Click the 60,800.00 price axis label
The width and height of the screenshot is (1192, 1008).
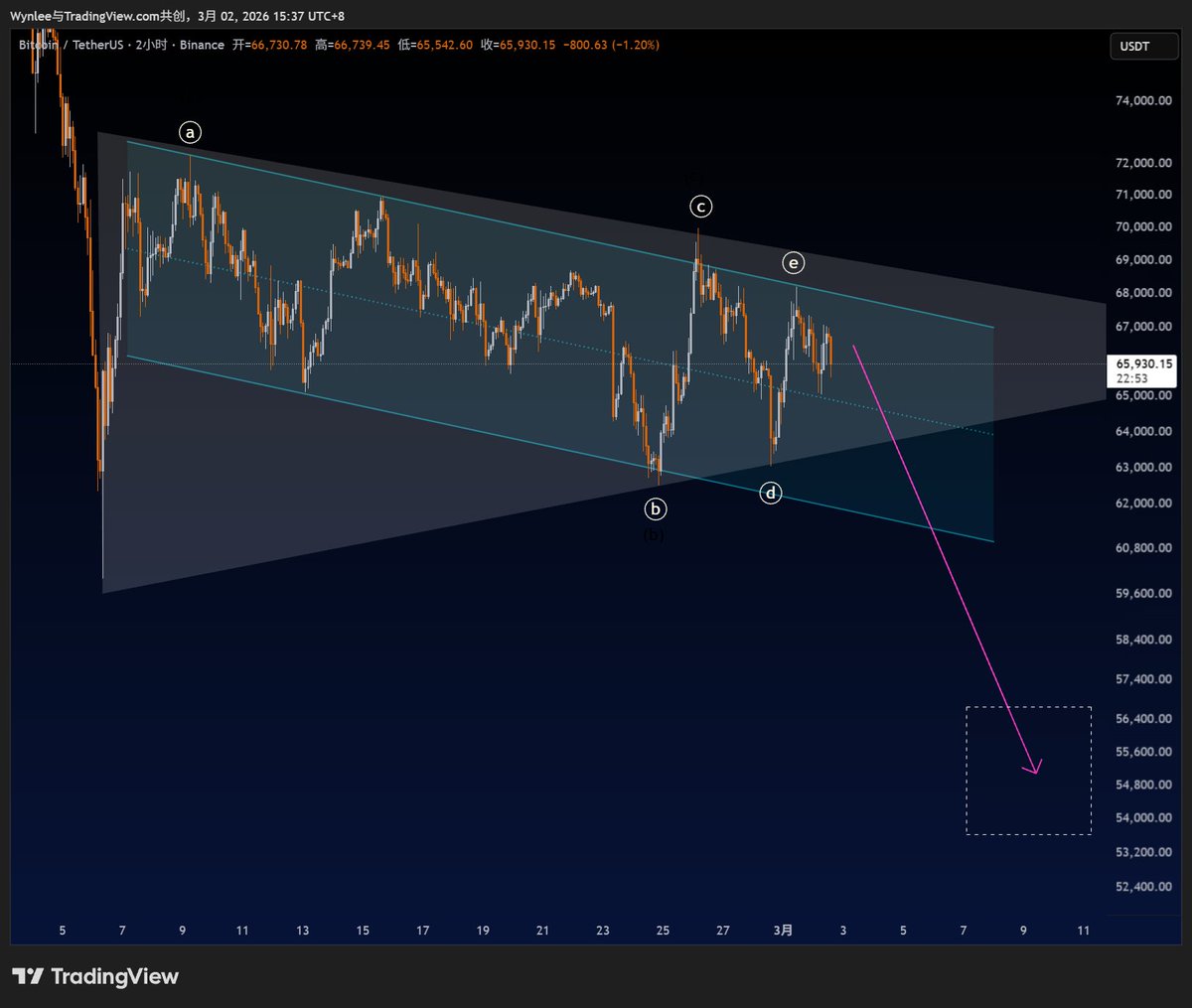click(x=1143, y=548)
